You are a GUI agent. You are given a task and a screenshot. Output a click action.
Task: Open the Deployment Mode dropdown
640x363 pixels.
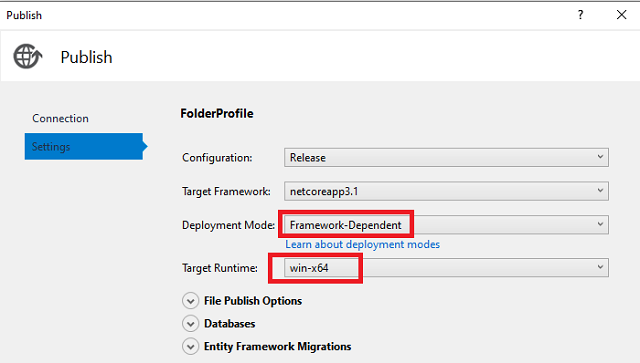tap(446, 225)
